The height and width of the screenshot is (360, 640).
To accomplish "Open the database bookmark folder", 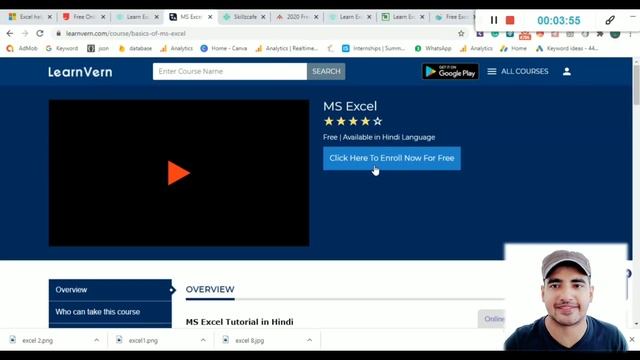I will 135,48.
